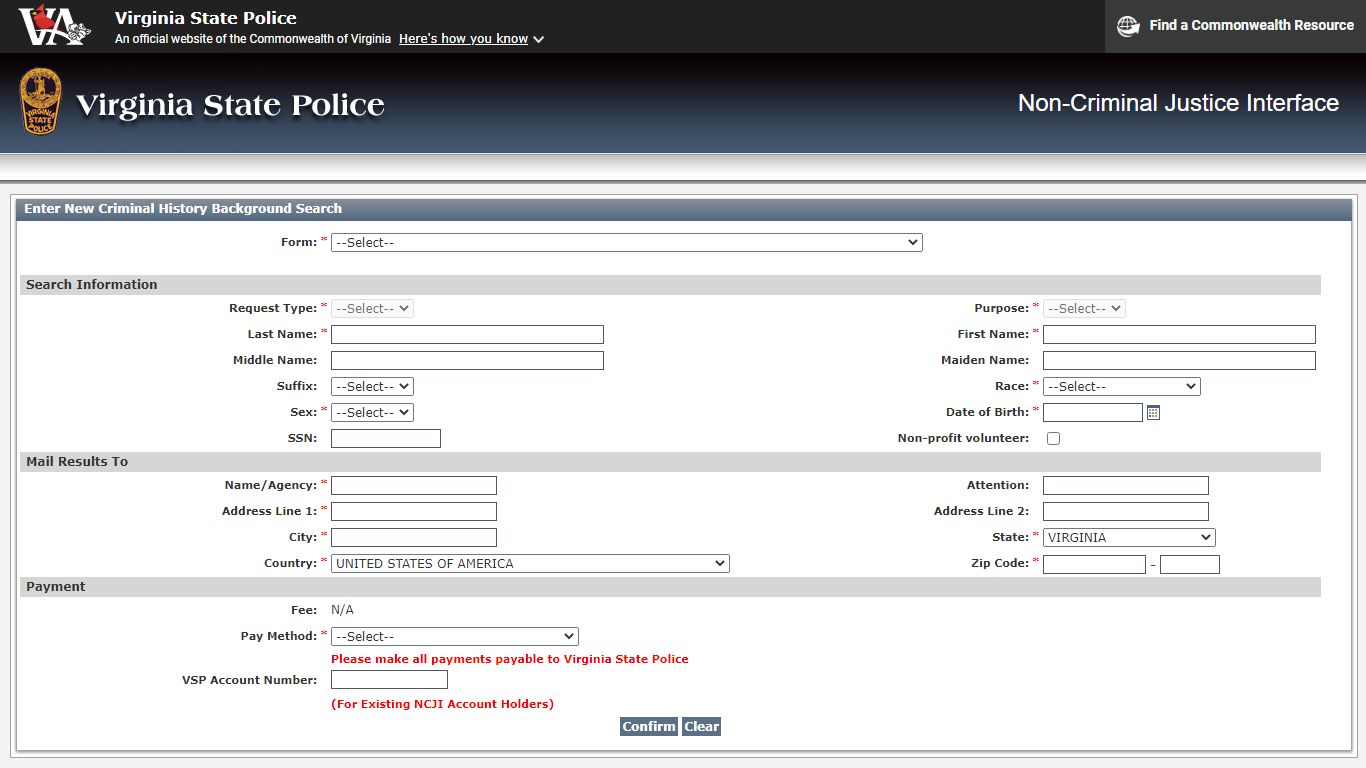The height and width of the screenshot is (768, 1366).
Task: Open the Request Type dropdown
Action: (372, 308)
